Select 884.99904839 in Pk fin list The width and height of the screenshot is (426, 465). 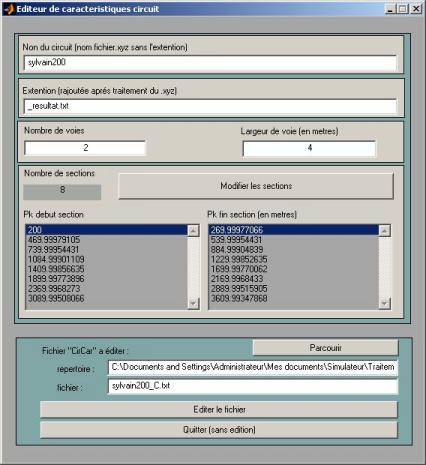pyautogui.click(x=294, y=249)
